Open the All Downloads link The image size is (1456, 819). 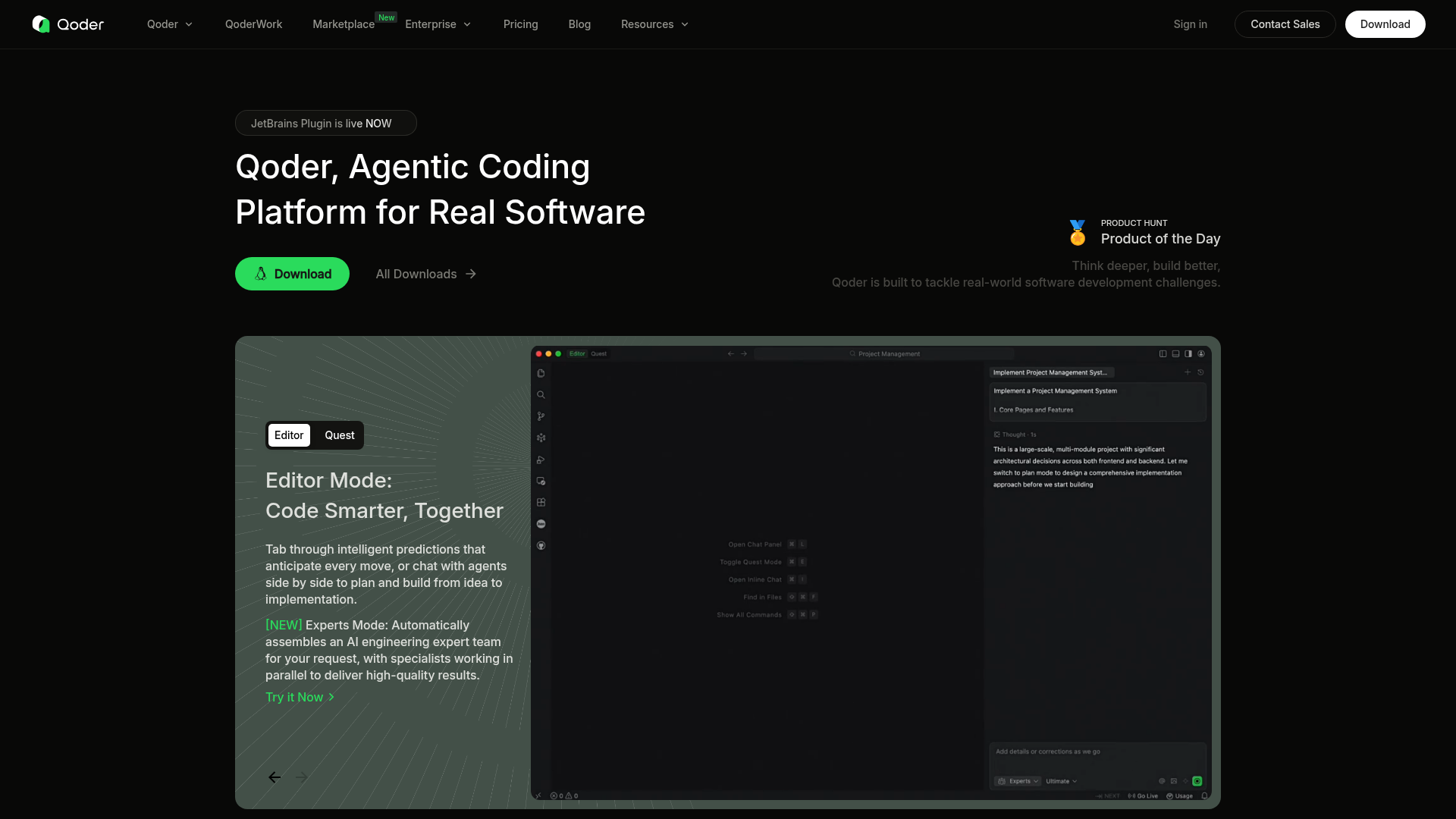tap(426, 274)
